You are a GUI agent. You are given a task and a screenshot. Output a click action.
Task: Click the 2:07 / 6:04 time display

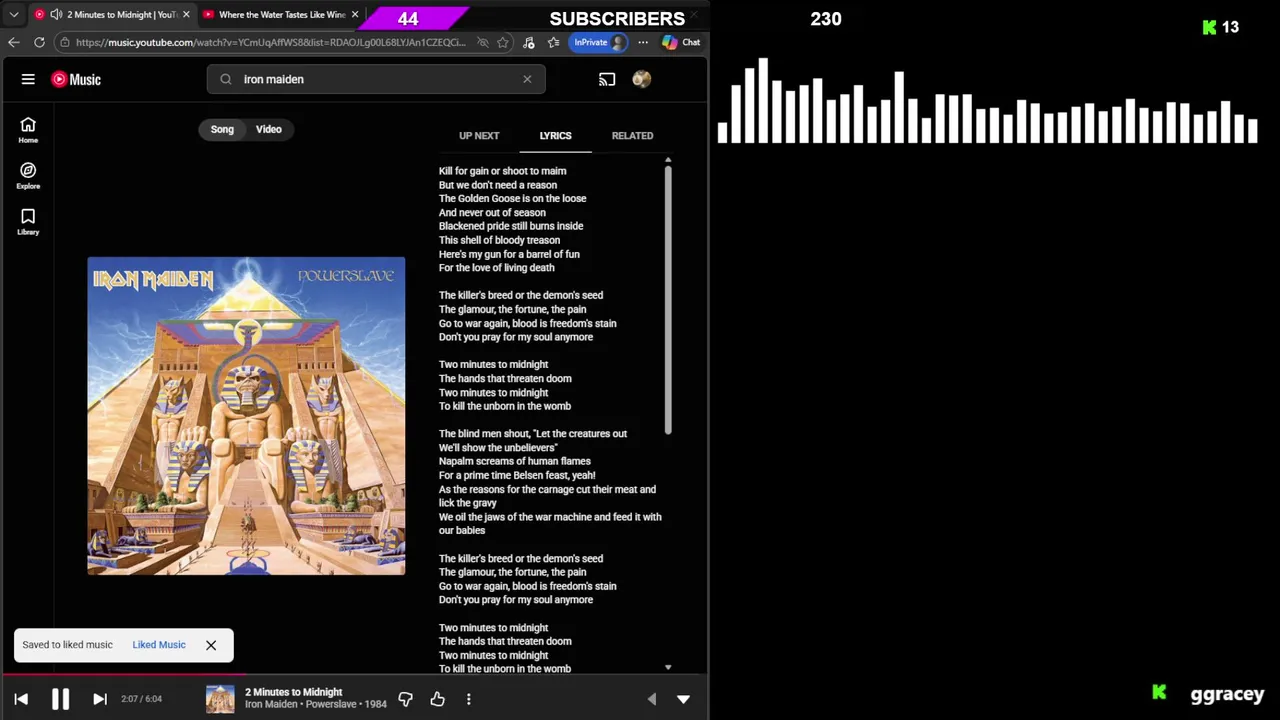point(141,699)
